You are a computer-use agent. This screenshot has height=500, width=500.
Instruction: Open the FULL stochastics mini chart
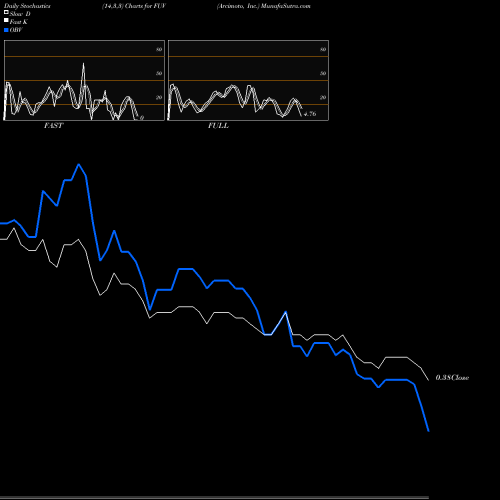(248, 80)
